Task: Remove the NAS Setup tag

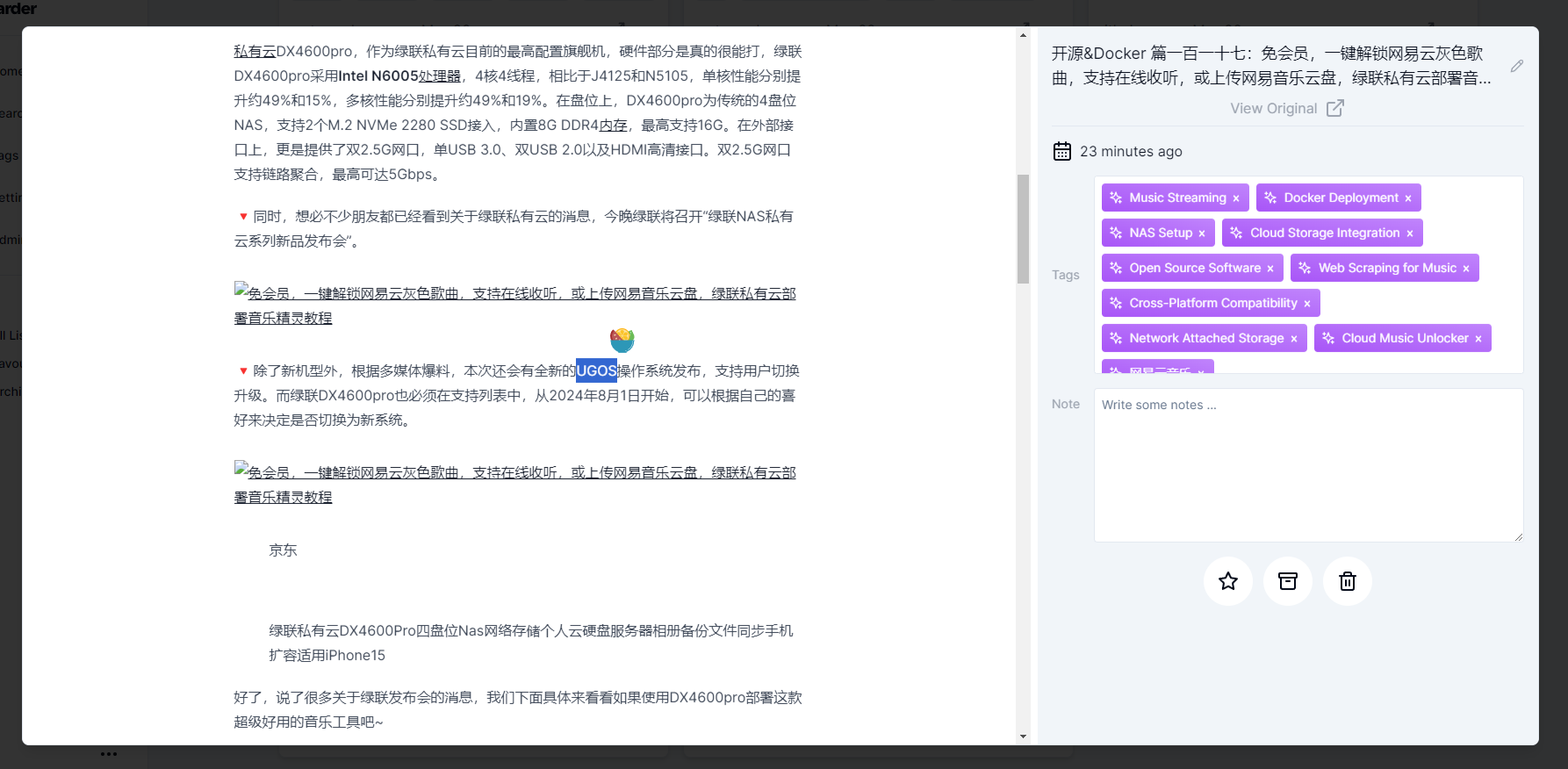Action: (x=1202, y=234)
